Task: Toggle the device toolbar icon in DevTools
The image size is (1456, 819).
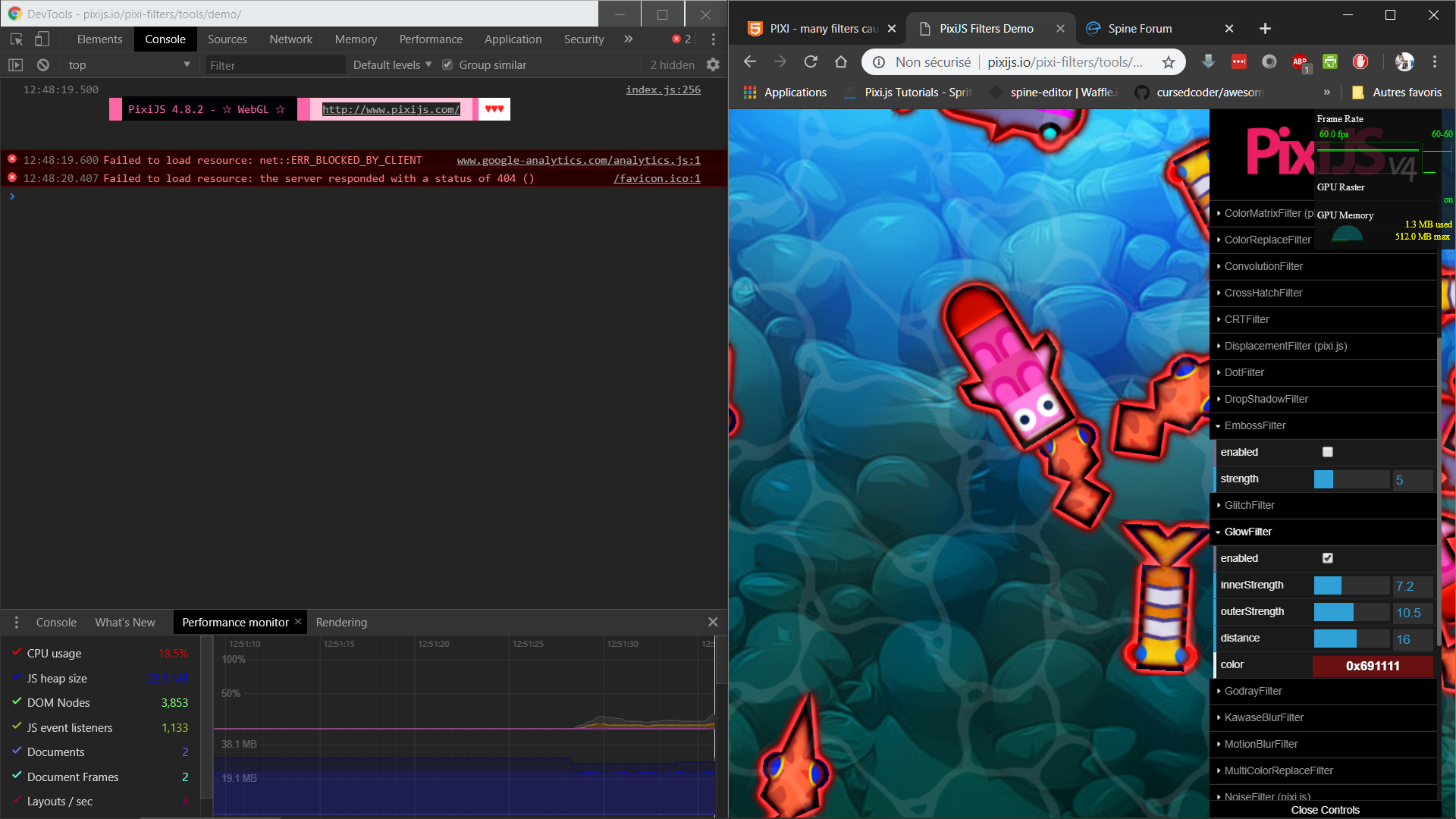Action: pyautogui.click(x=42, y=39)
